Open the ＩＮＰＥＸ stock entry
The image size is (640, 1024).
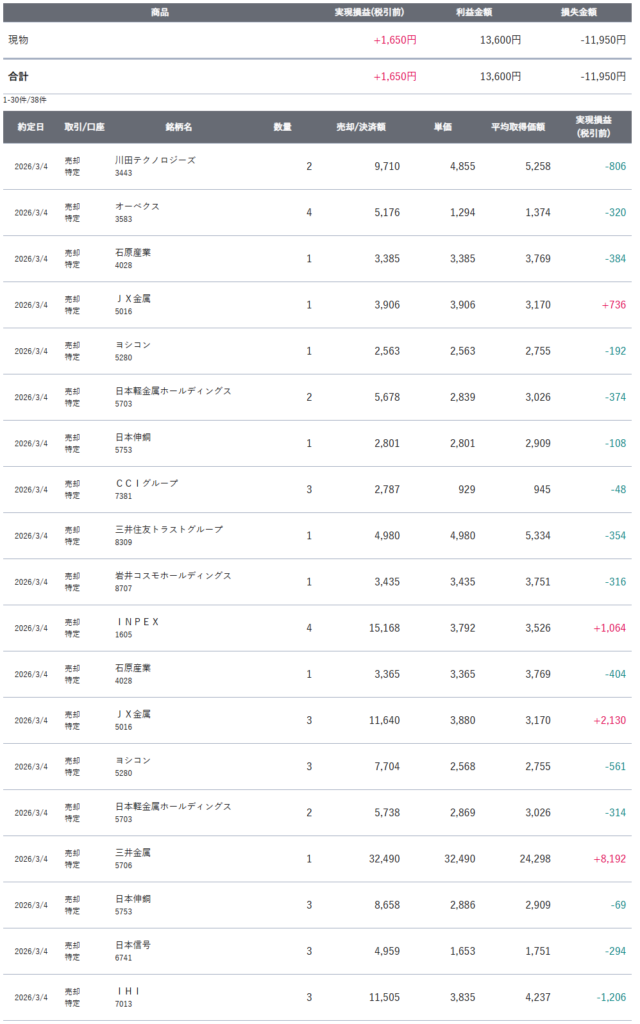pos(137,622)
